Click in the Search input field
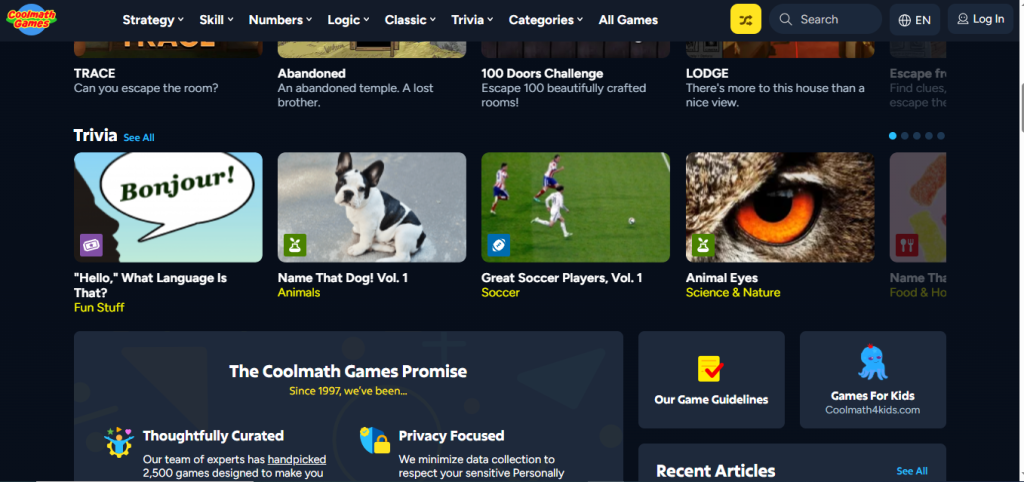The image size is (1024, 482). pyautogui.click(x=825, y=19)
